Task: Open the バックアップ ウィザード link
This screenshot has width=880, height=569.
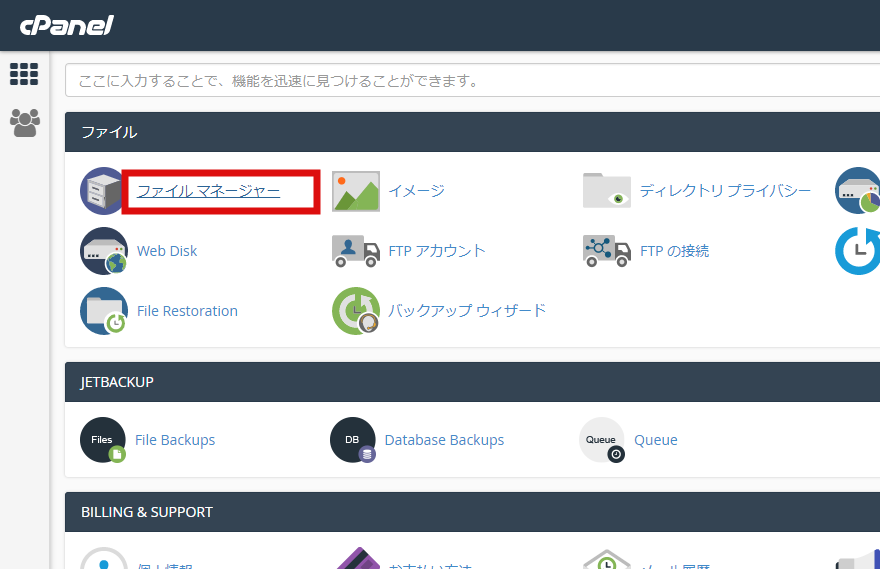Action: (x=467, y=311)
